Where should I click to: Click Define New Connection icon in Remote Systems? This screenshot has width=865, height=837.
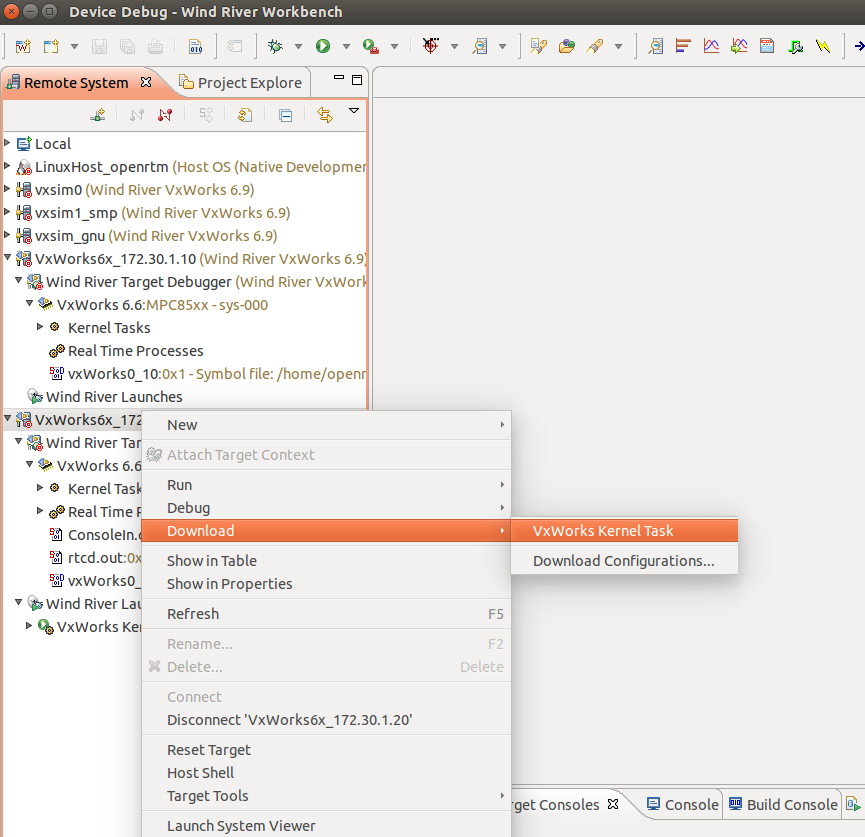click(x=98, y=115)
